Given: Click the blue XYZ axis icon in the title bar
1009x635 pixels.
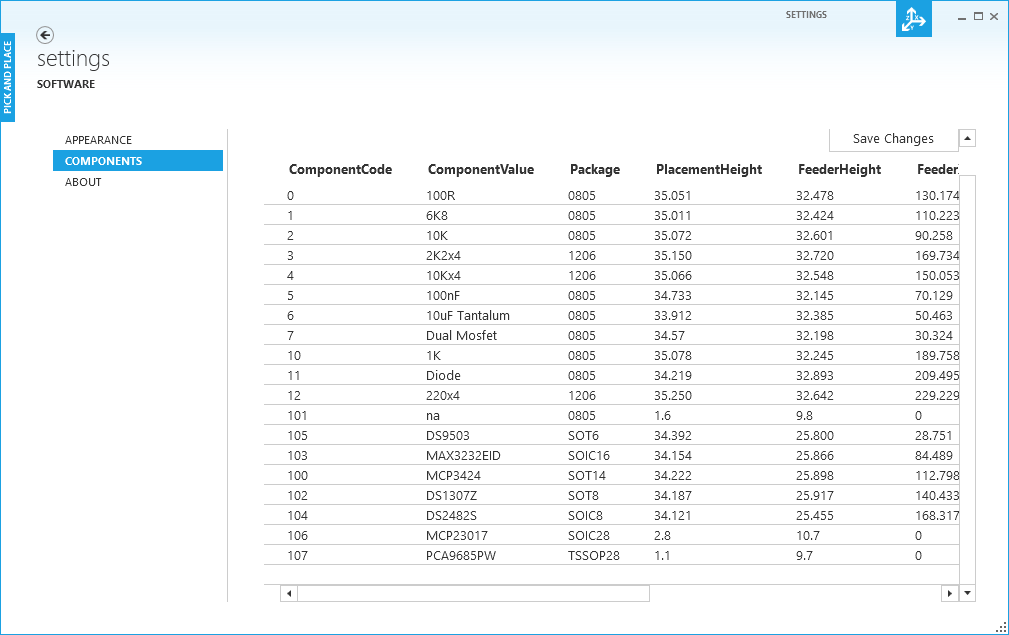Looking at the screenshot, I should point(913,19).
